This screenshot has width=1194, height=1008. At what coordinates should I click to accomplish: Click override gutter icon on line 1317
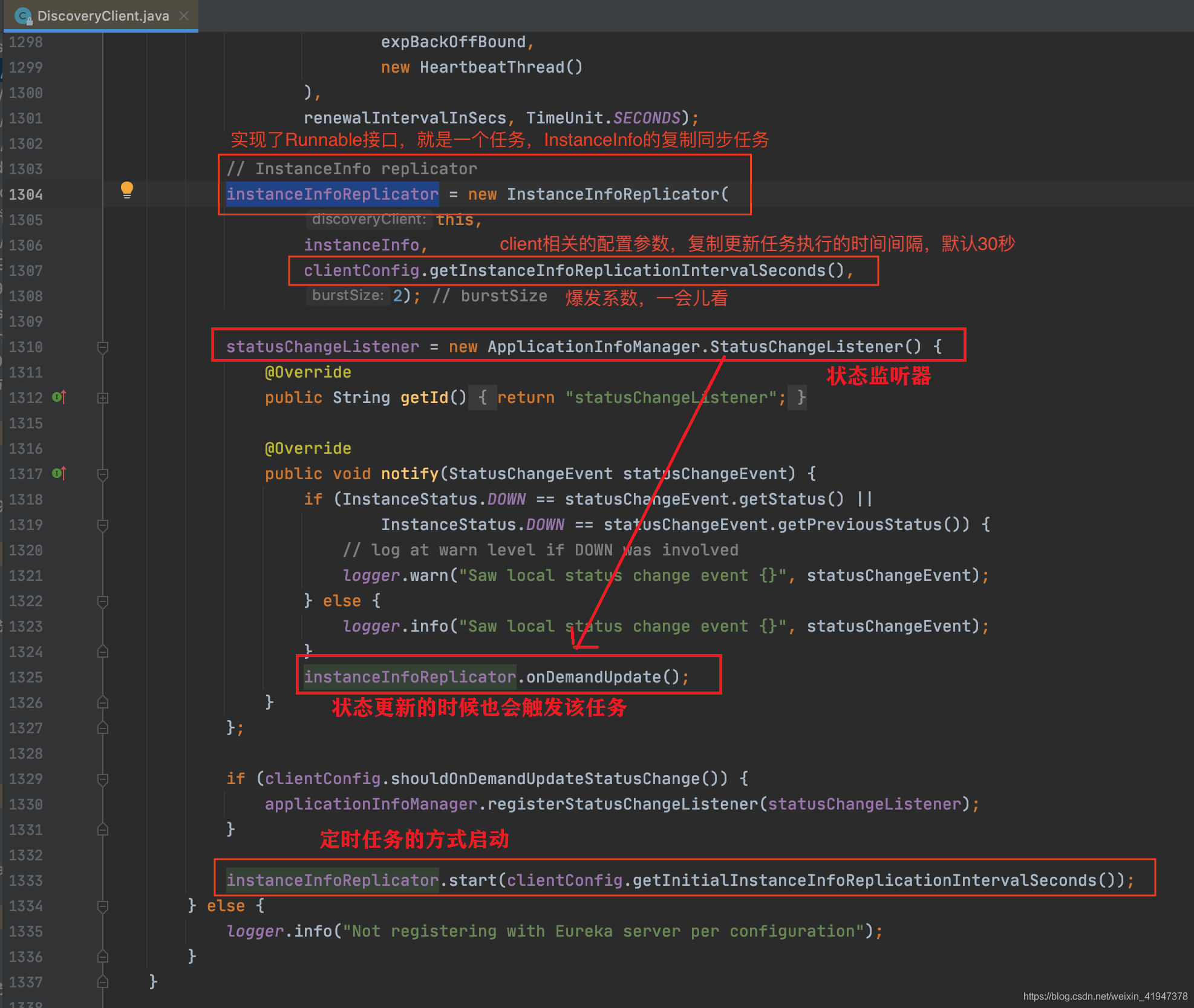58,473
